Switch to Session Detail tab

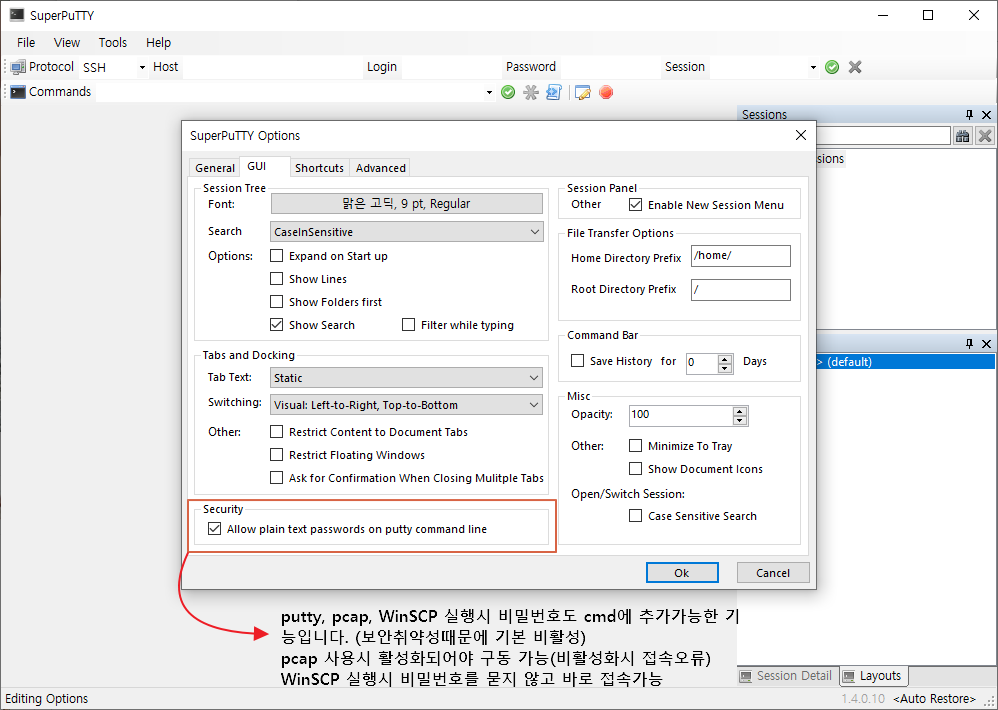787,676
